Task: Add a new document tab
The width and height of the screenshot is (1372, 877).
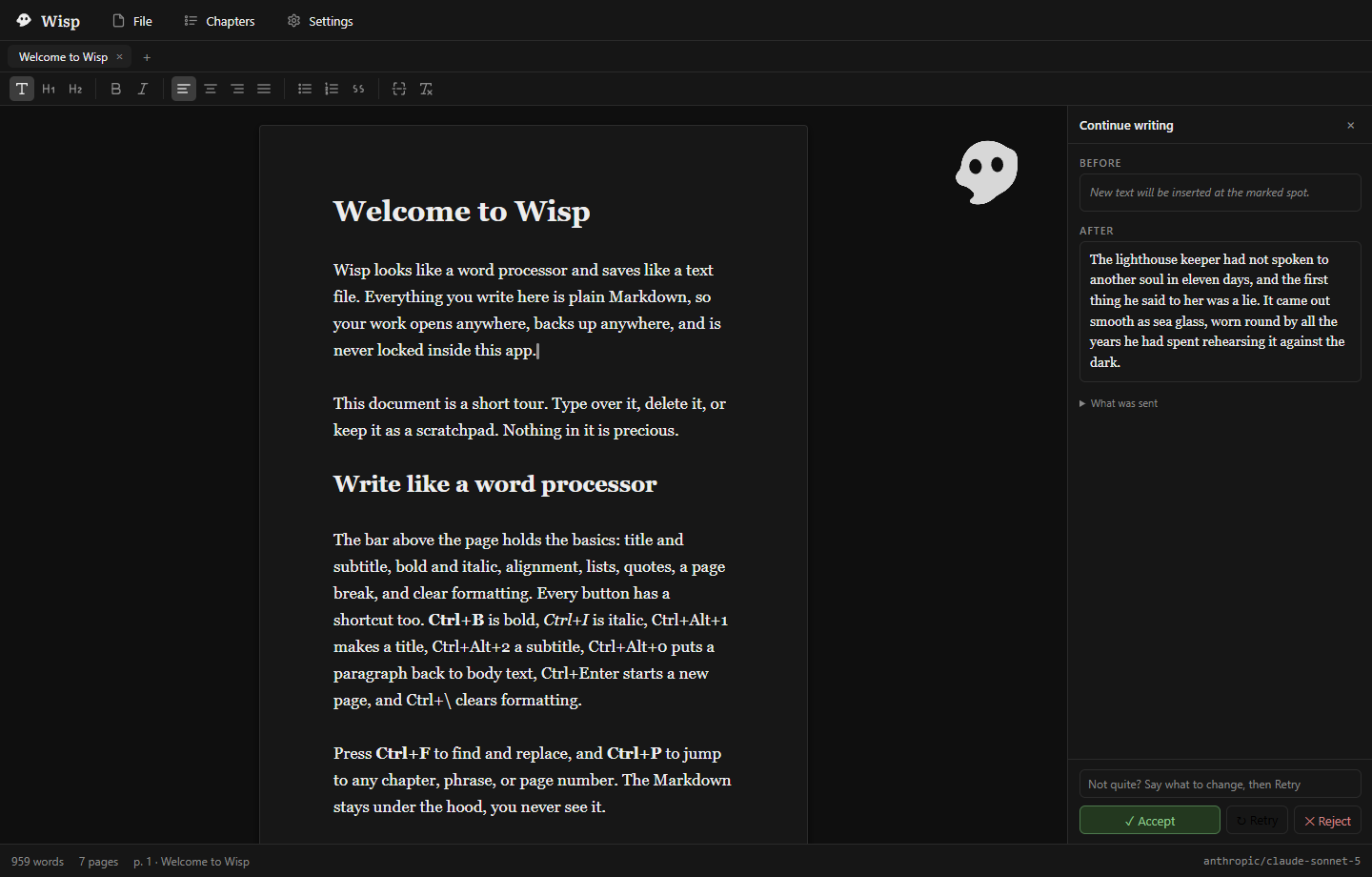Action: [147, 57]
